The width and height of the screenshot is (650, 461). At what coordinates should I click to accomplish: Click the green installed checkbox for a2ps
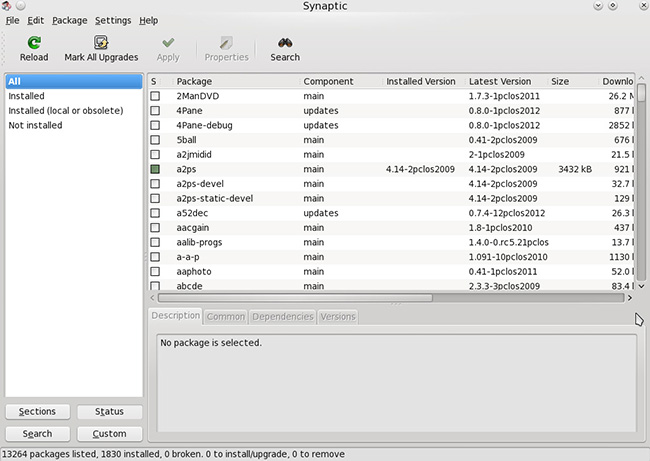(155, 169)
